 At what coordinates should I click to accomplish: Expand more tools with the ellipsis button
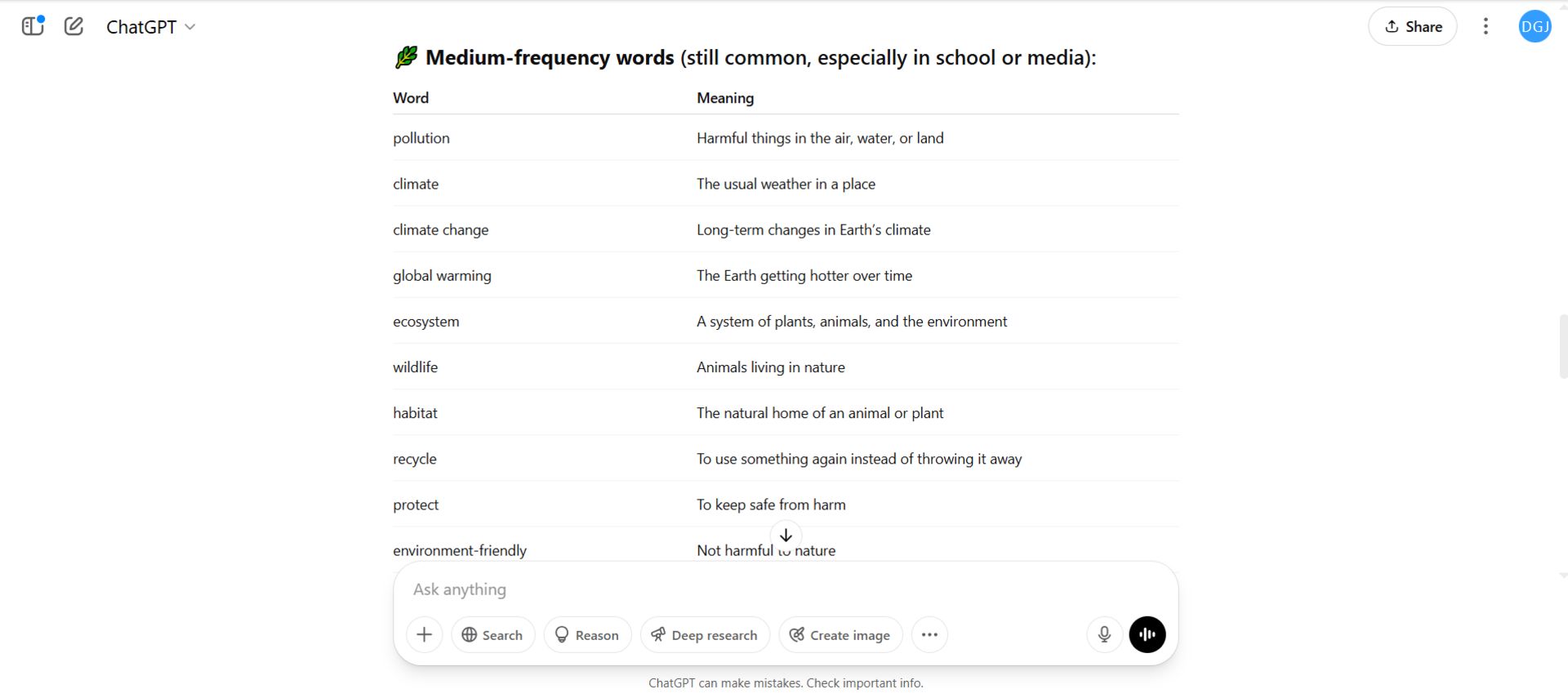click(x=929, y=634)
